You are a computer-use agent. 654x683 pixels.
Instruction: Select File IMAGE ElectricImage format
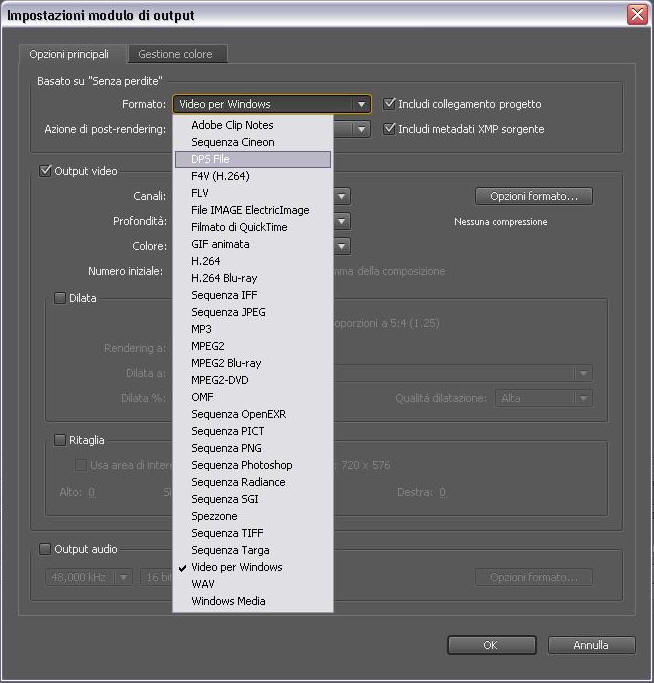click(253, 210)
